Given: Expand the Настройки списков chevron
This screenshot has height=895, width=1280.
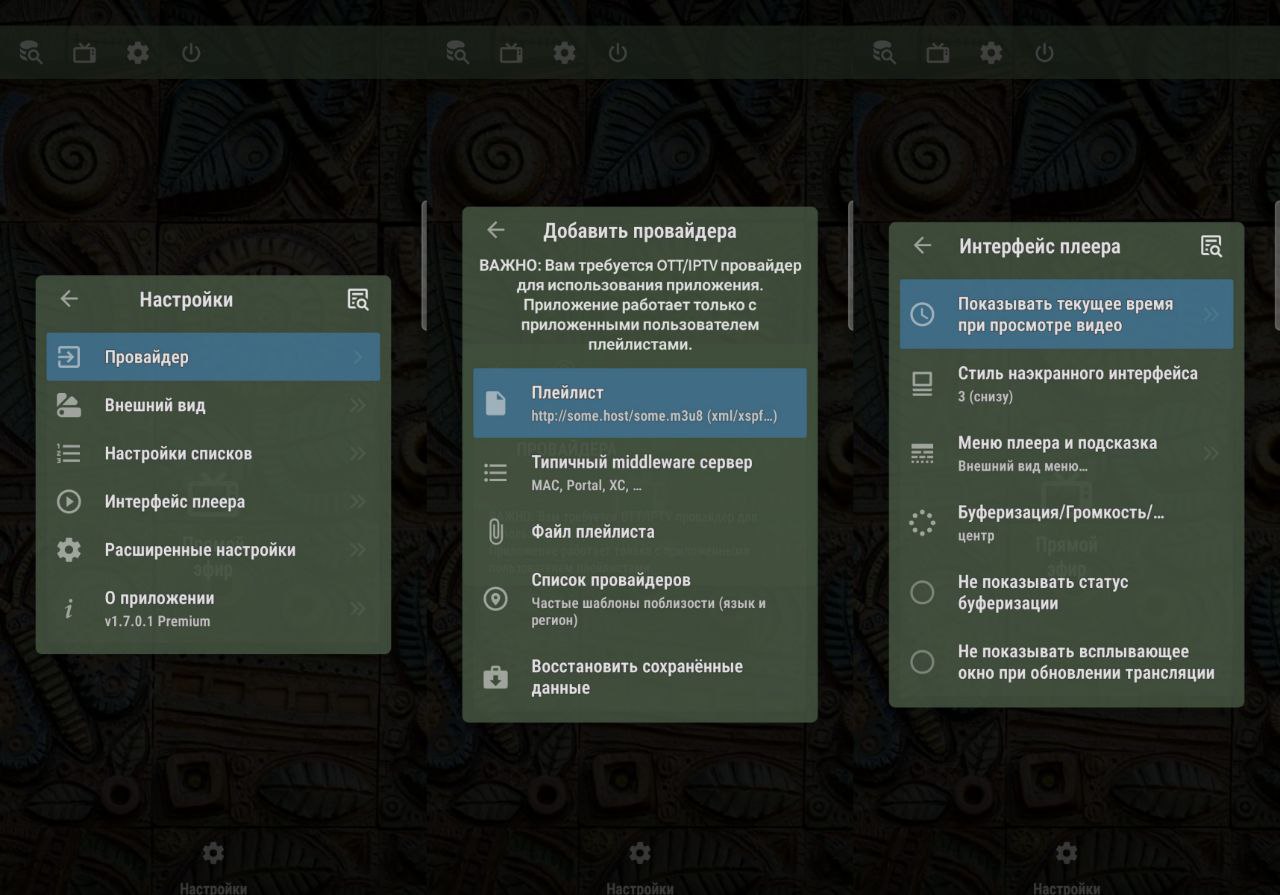Looking at the screenshot, I should (x=358, y=453).
